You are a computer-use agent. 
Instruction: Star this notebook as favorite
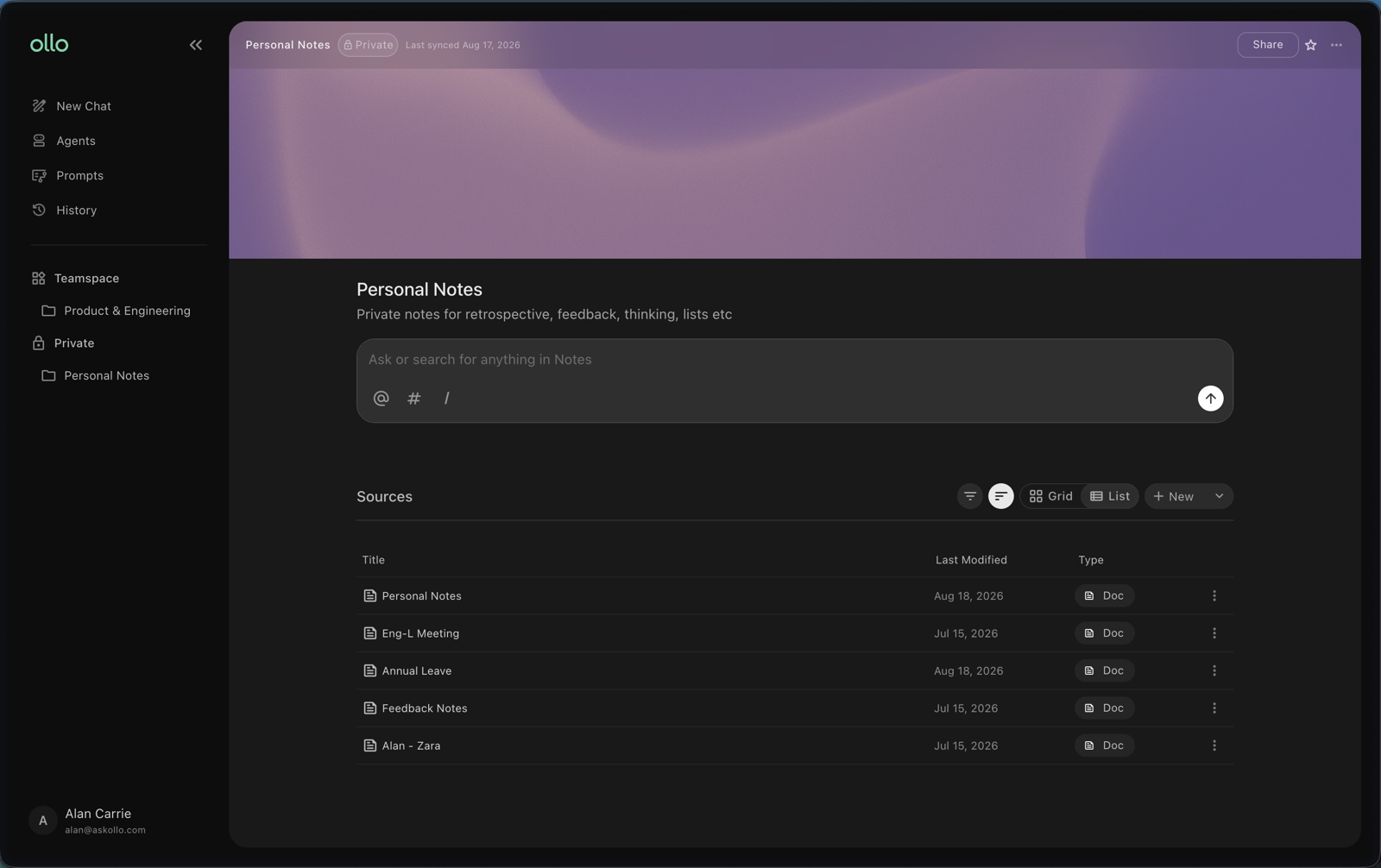pyautogui.click(x=1310, y=45)
